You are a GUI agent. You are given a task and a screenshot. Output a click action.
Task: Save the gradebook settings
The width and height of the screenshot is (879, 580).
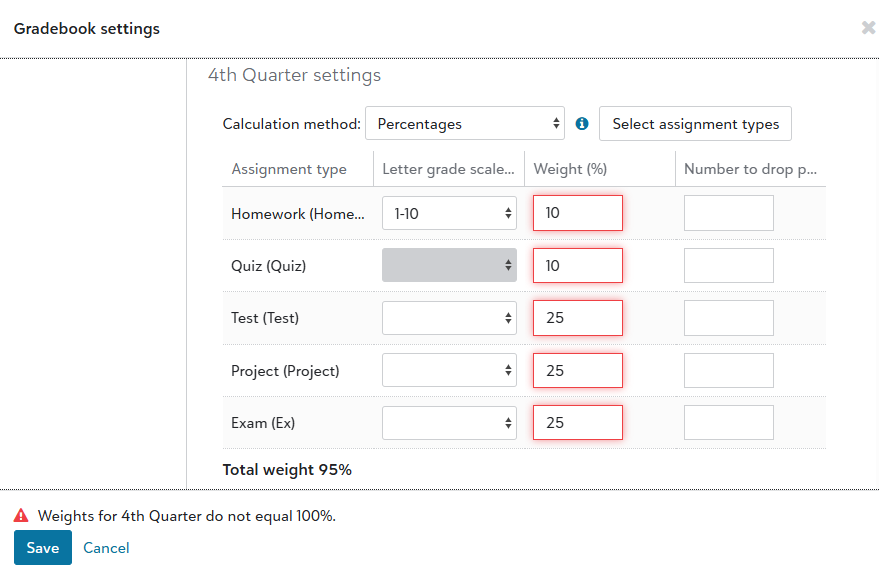[x=43, y=547]
